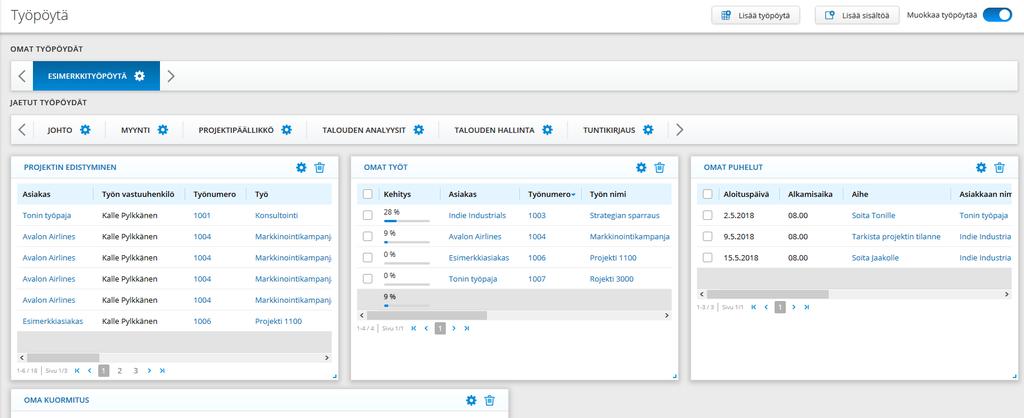Check the select-all box in Omat työt header
The width and height of the screenshot is (1024, 418).
coord(368,194)
